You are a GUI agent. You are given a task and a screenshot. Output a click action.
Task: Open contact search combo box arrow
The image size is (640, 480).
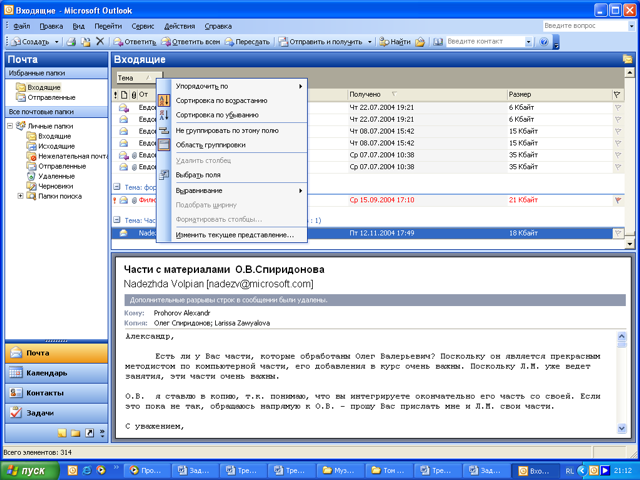[x=529, y=42]
